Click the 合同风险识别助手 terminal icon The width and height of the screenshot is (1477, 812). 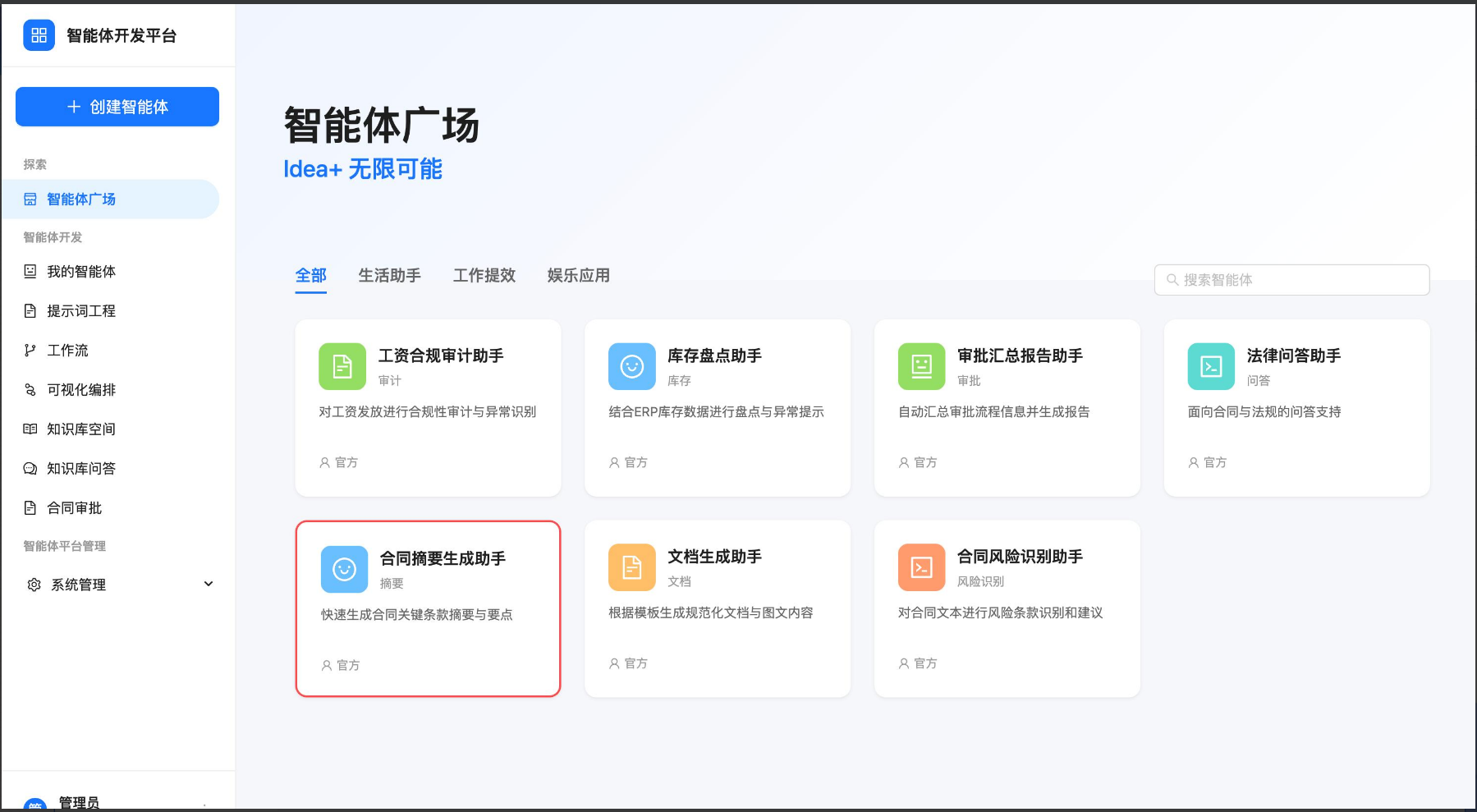pyautogui.click(x=921, y=567)
